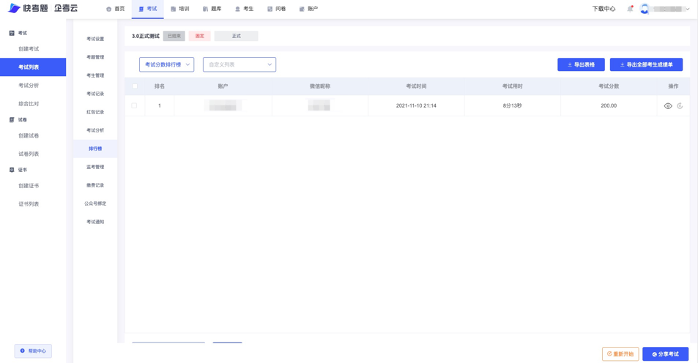Click the 重新开始 button

[x=621, y=354]
